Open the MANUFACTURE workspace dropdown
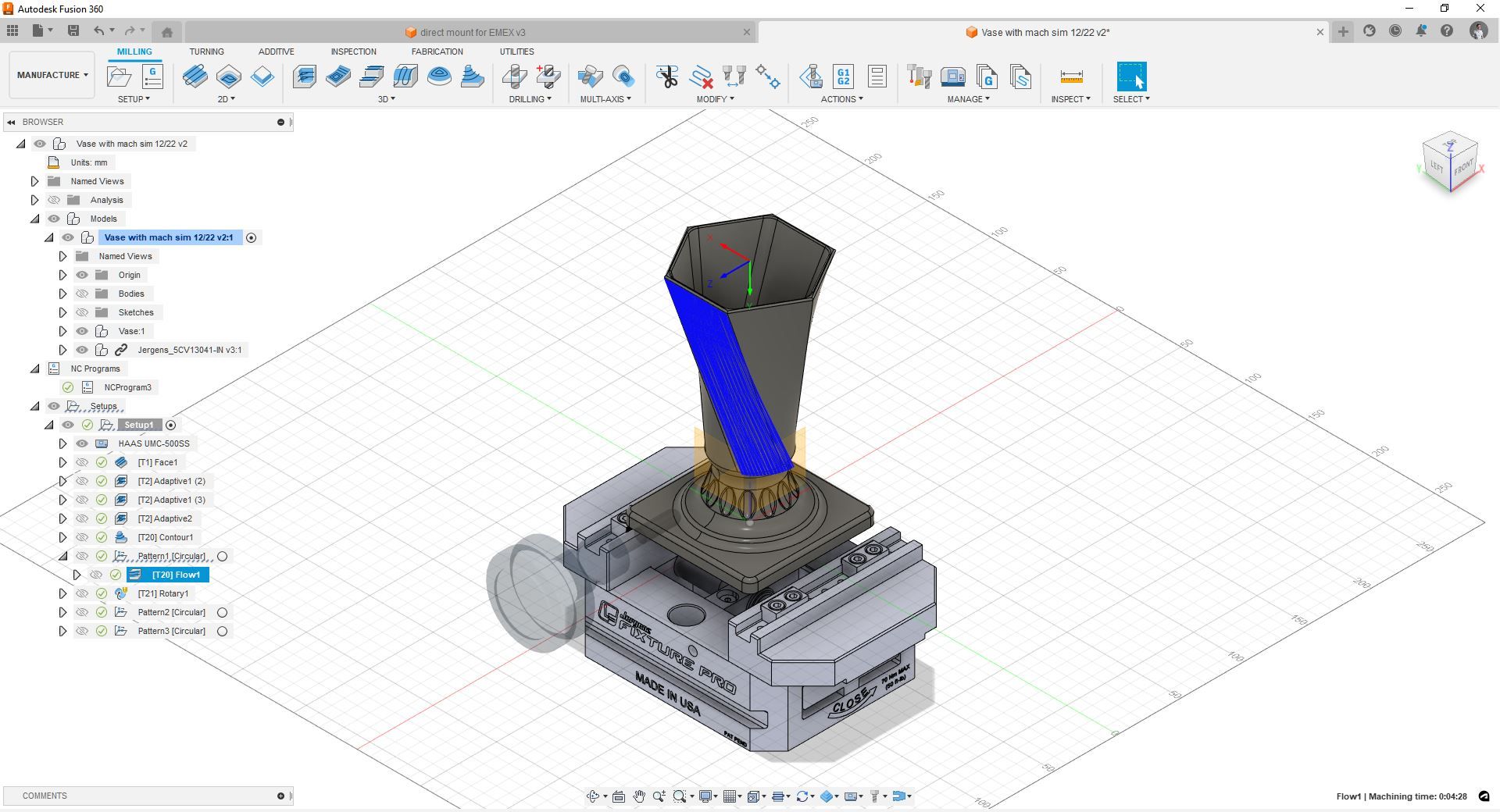Image resolution: width=1500 pixels, height=812 pixels. [52, 75]
